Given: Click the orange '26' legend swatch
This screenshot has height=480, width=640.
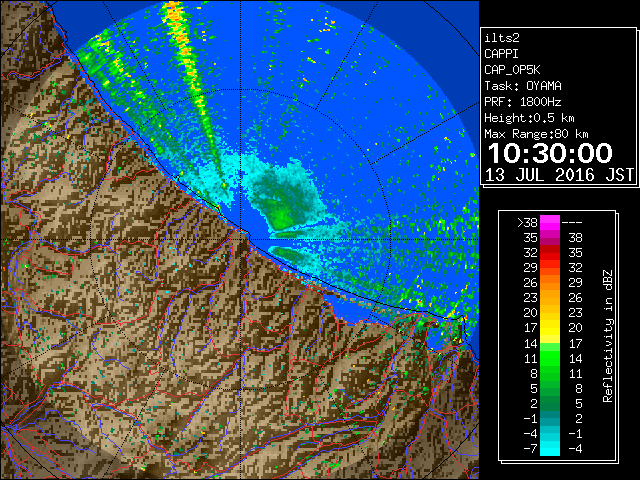Looking at the screenshot, I should pyautogui.click(x=550, y=282).
